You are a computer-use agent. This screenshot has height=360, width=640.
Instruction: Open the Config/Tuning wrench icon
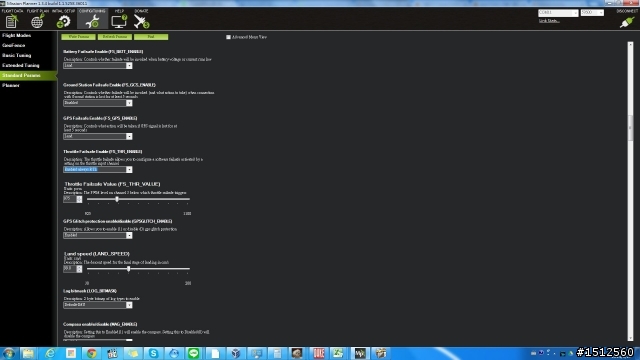click(x=92, y=21)
